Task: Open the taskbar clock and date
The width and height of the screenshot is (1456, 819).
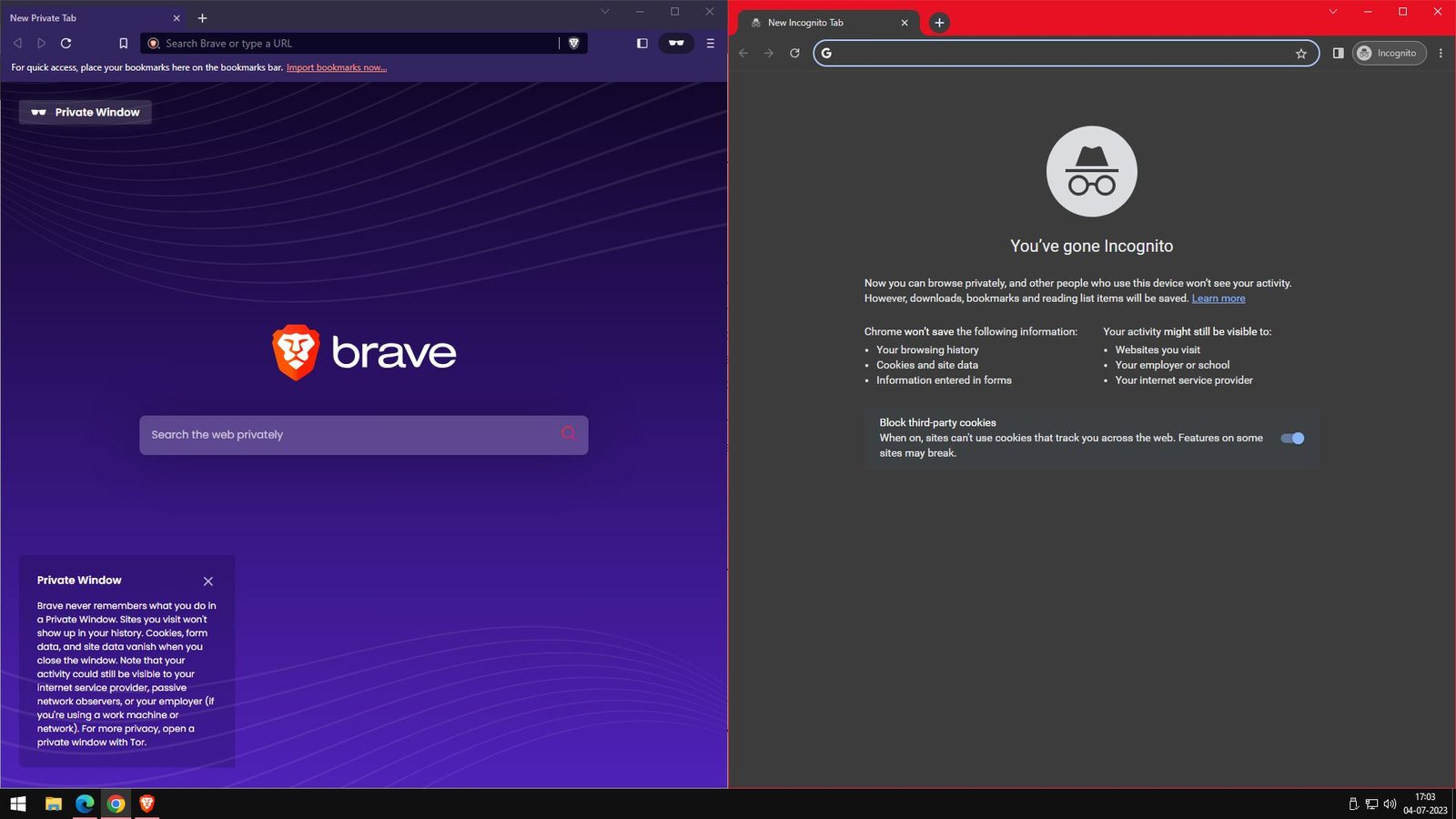Action: click(1425, 804)
